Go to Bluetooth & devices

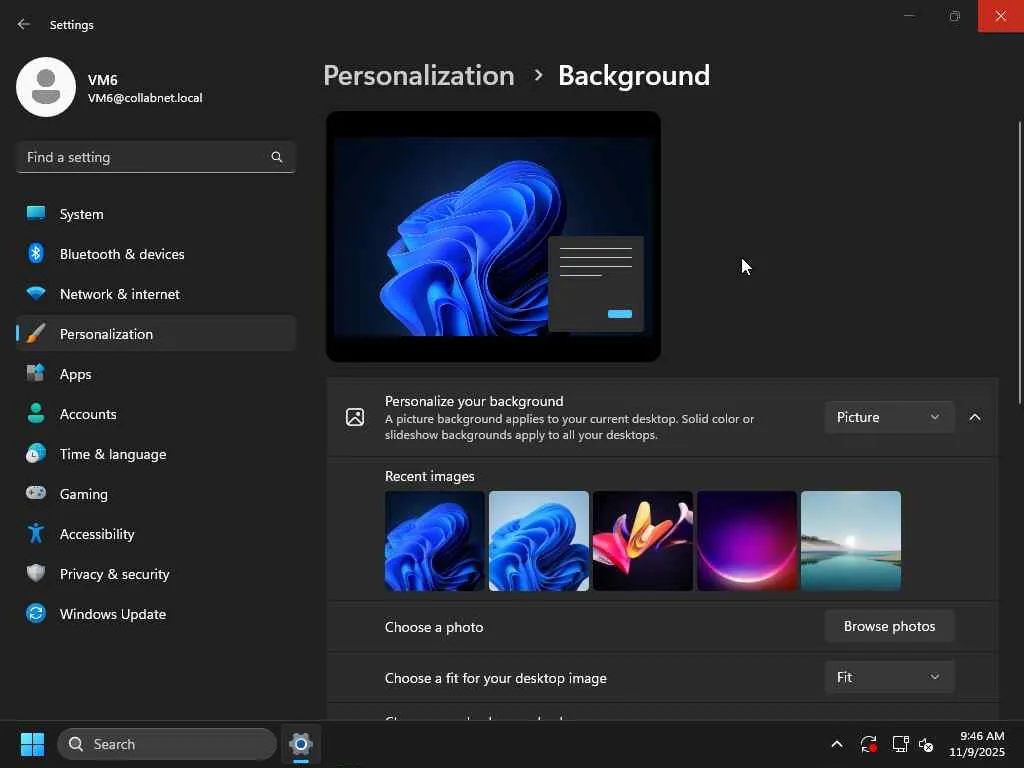coord(122,254)
